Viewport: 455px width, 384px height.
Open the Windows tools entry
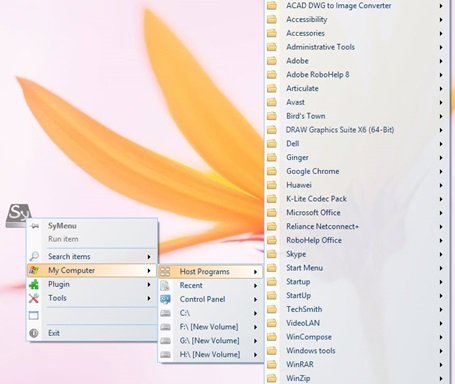point(356,351)
